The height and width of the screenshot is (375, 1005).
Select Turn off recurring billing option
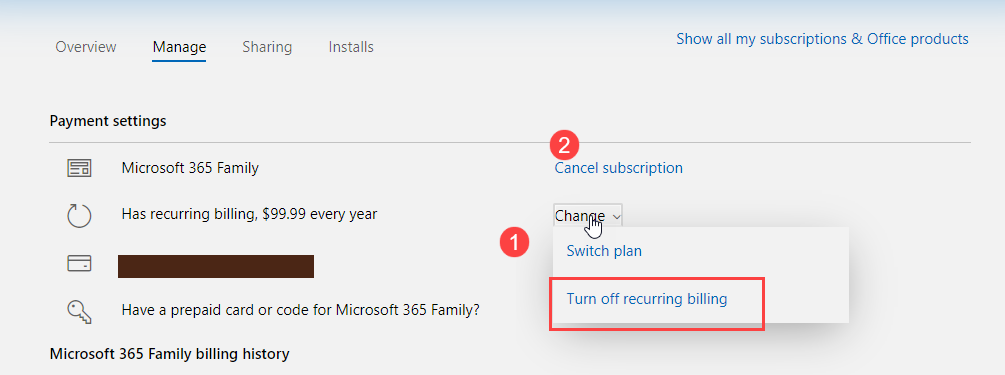pyautogui.click(x=647, y=299)
